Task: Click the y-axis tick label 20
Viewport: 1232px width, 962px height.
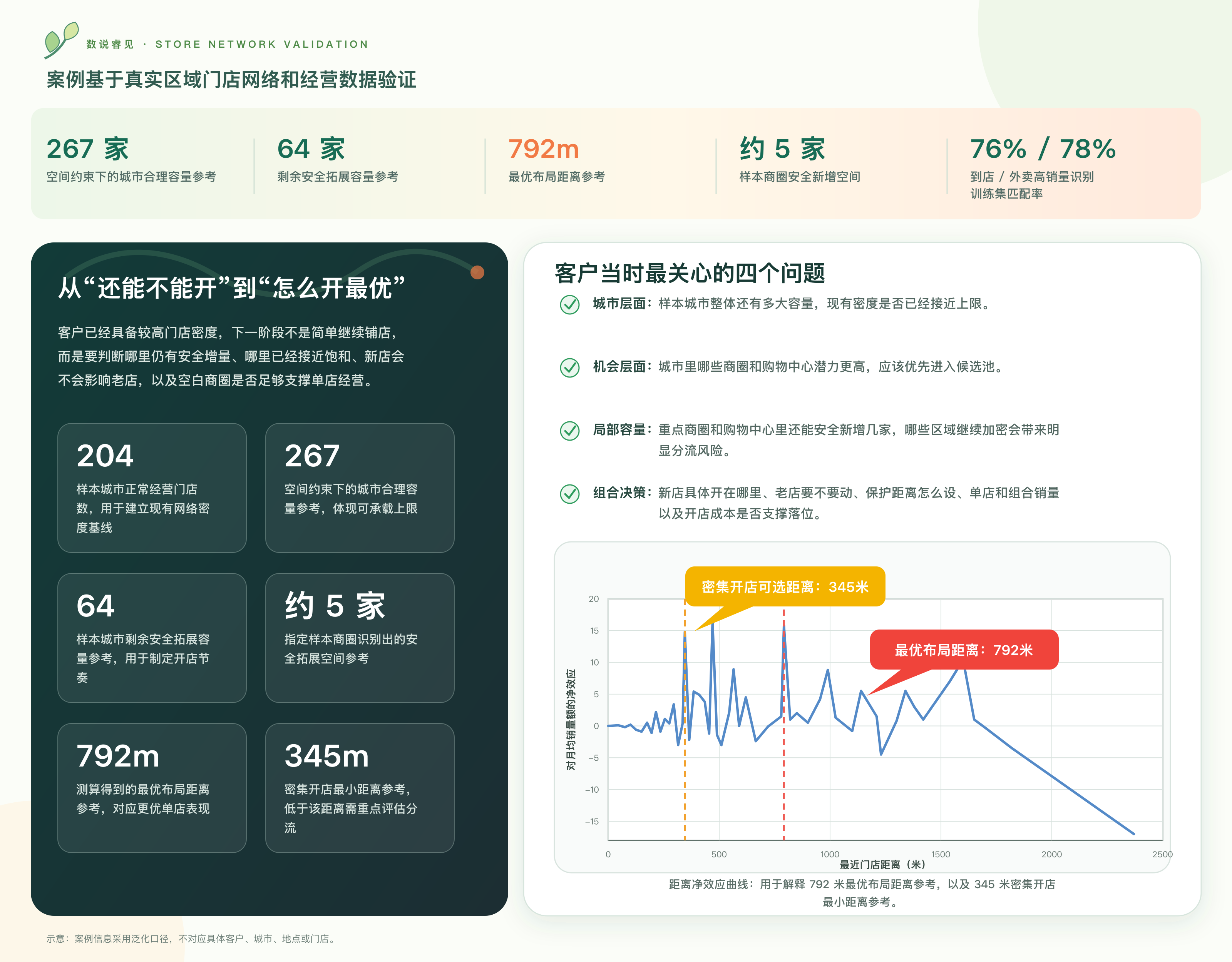Action: 593,599
